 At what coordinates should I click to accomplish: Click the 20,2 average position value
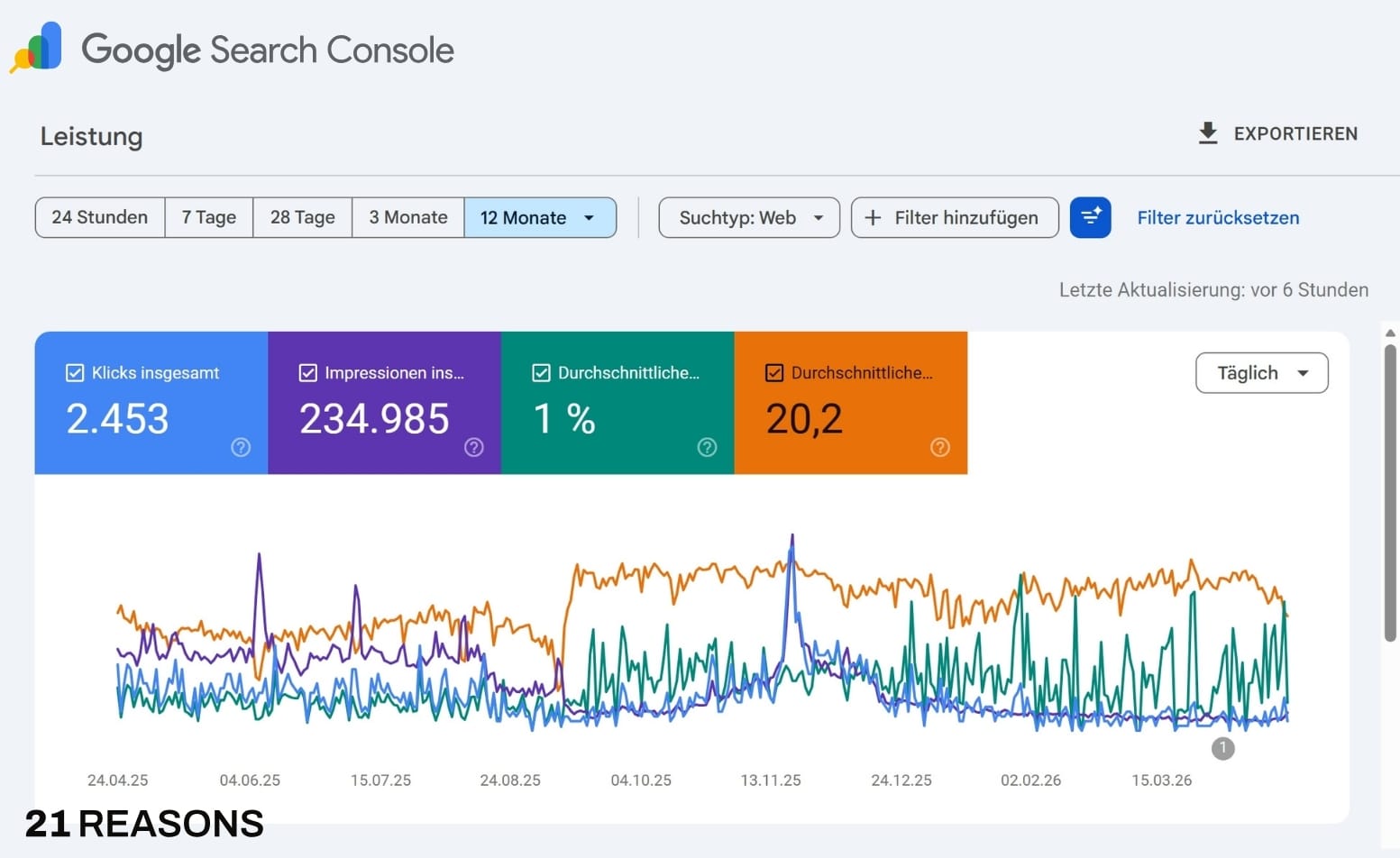804,419
